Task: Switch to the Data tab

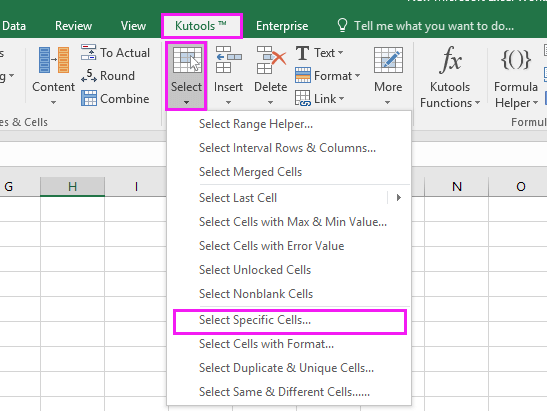Action: [14, 26]
